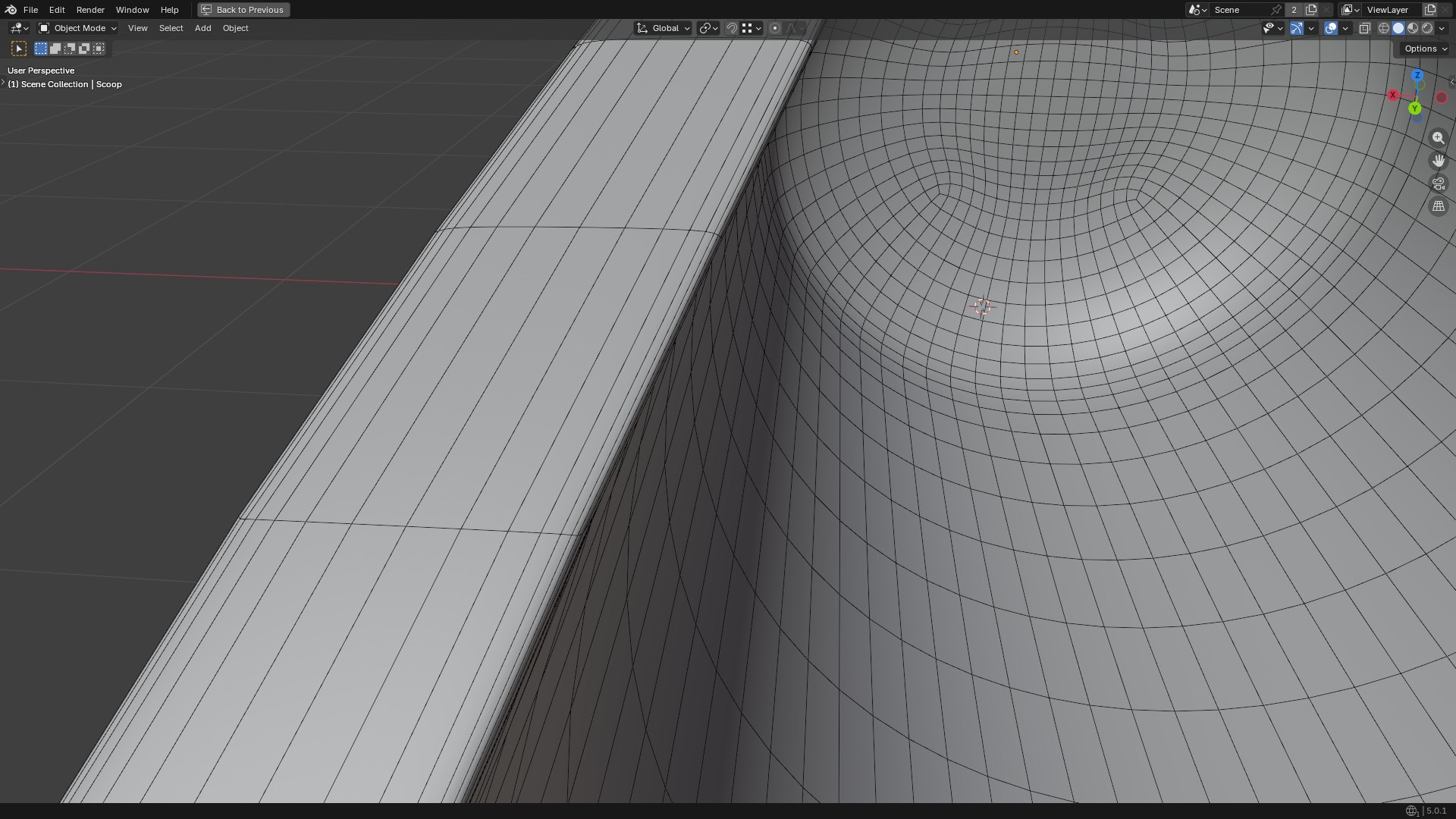Open the snapping options dropdown
The image size is (1456, 819).
click(751, 28)
